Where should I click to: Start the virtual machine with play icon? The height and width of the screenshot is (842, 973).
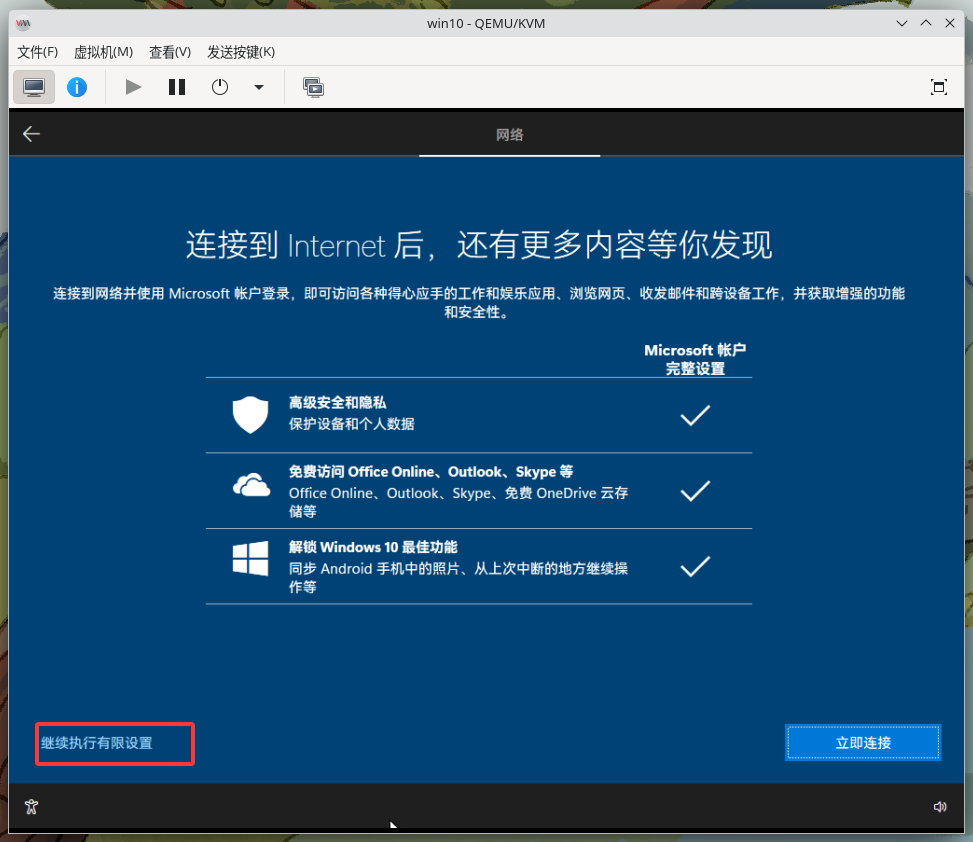(x=133, y=87)
